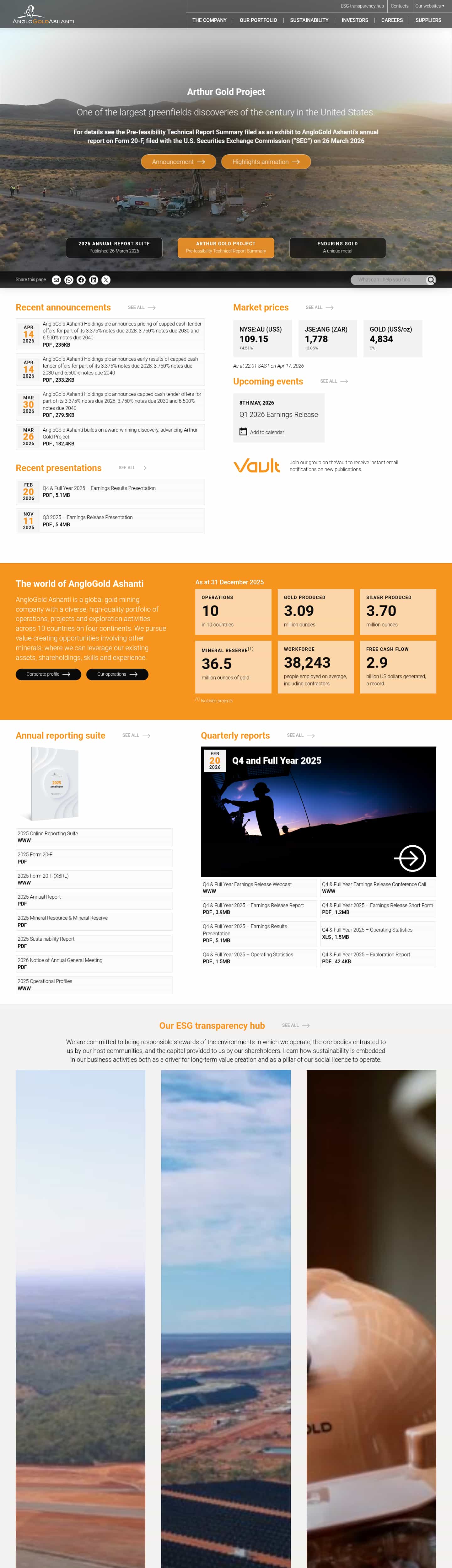This screenshot has height=1568, width=452.
Task: Click the AngloGold Ashanti logo
Action: pos(43,14)
